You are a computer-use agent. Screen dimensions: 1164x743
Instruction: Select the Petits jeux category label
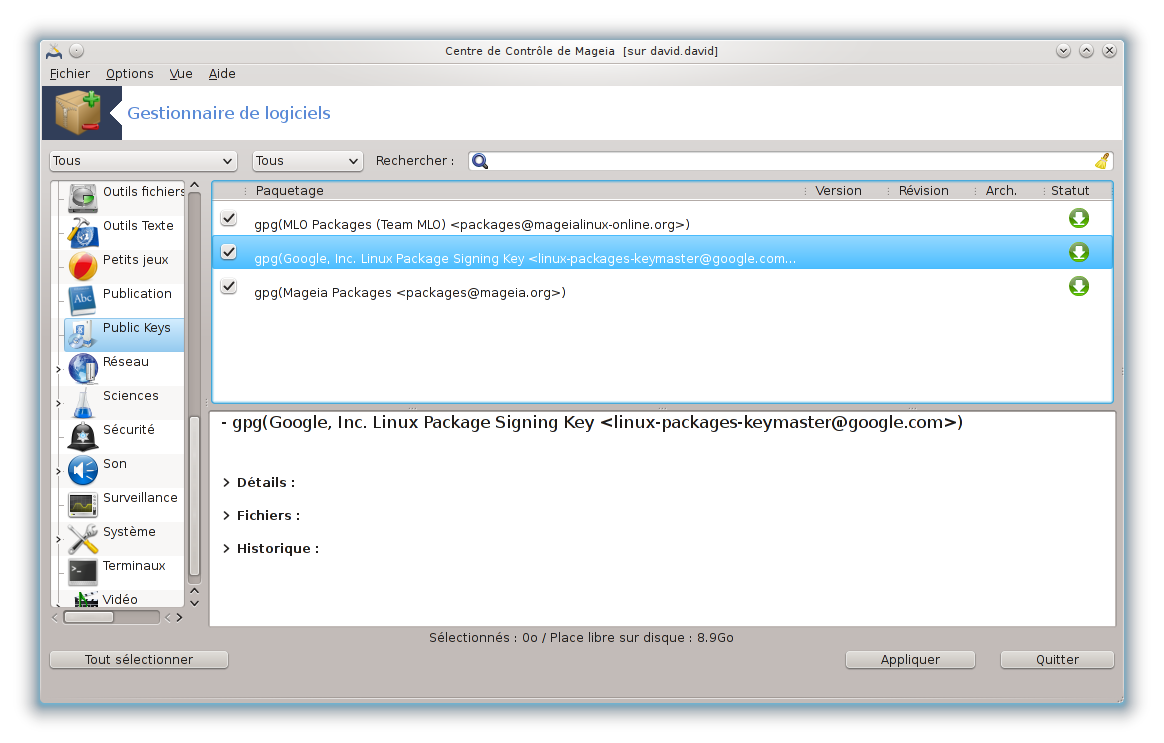point(135,260)
